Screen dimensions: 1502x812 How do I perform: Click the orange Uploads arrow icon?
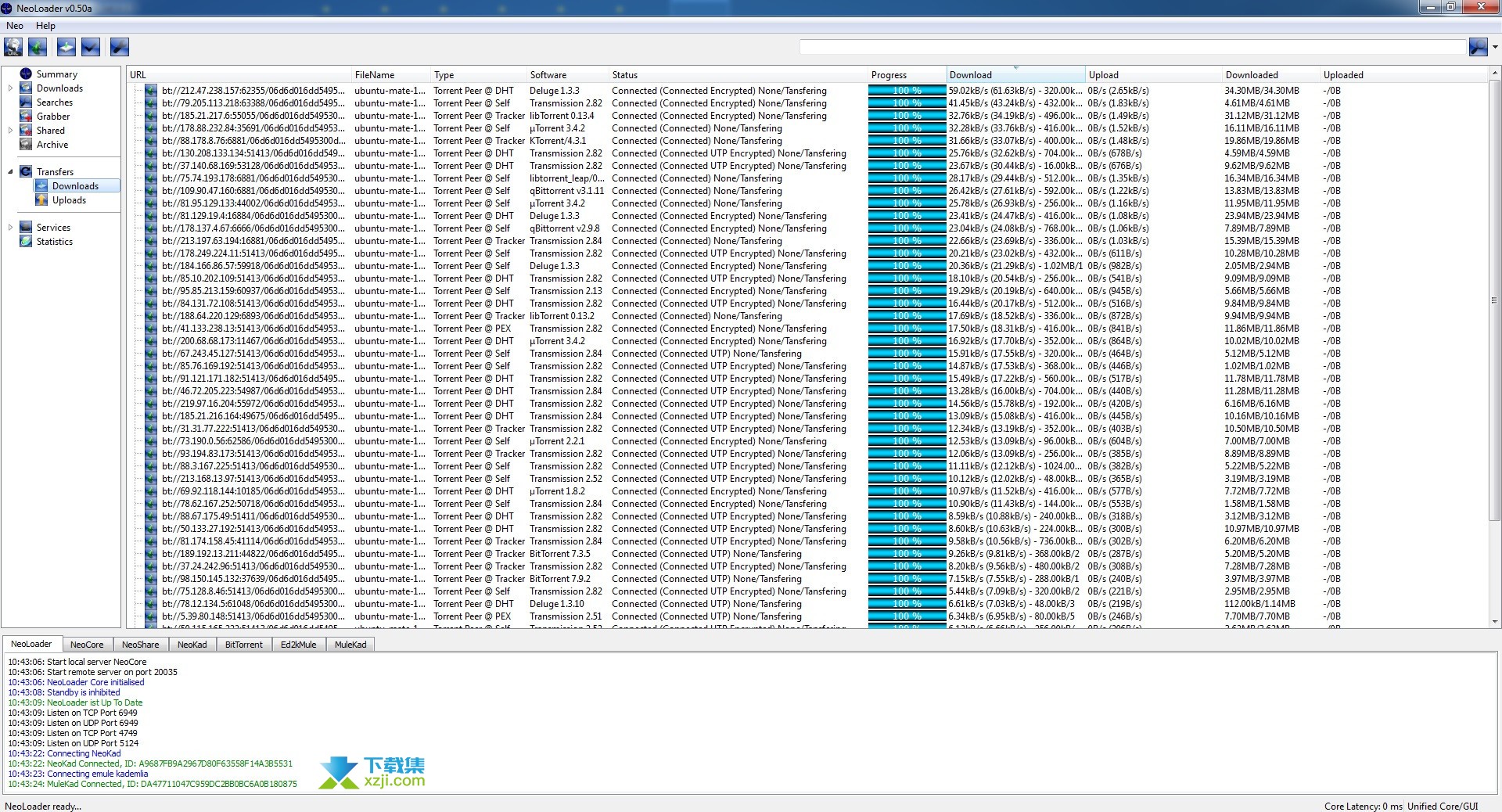coord(41,200)
